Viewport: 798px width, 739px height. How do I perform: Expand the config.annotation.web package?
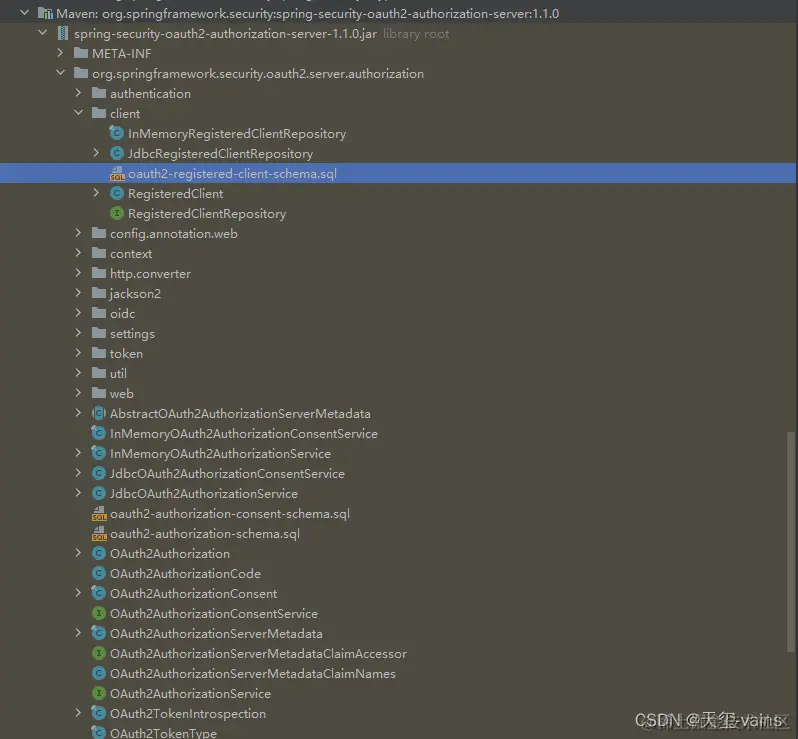pos(78,233)
